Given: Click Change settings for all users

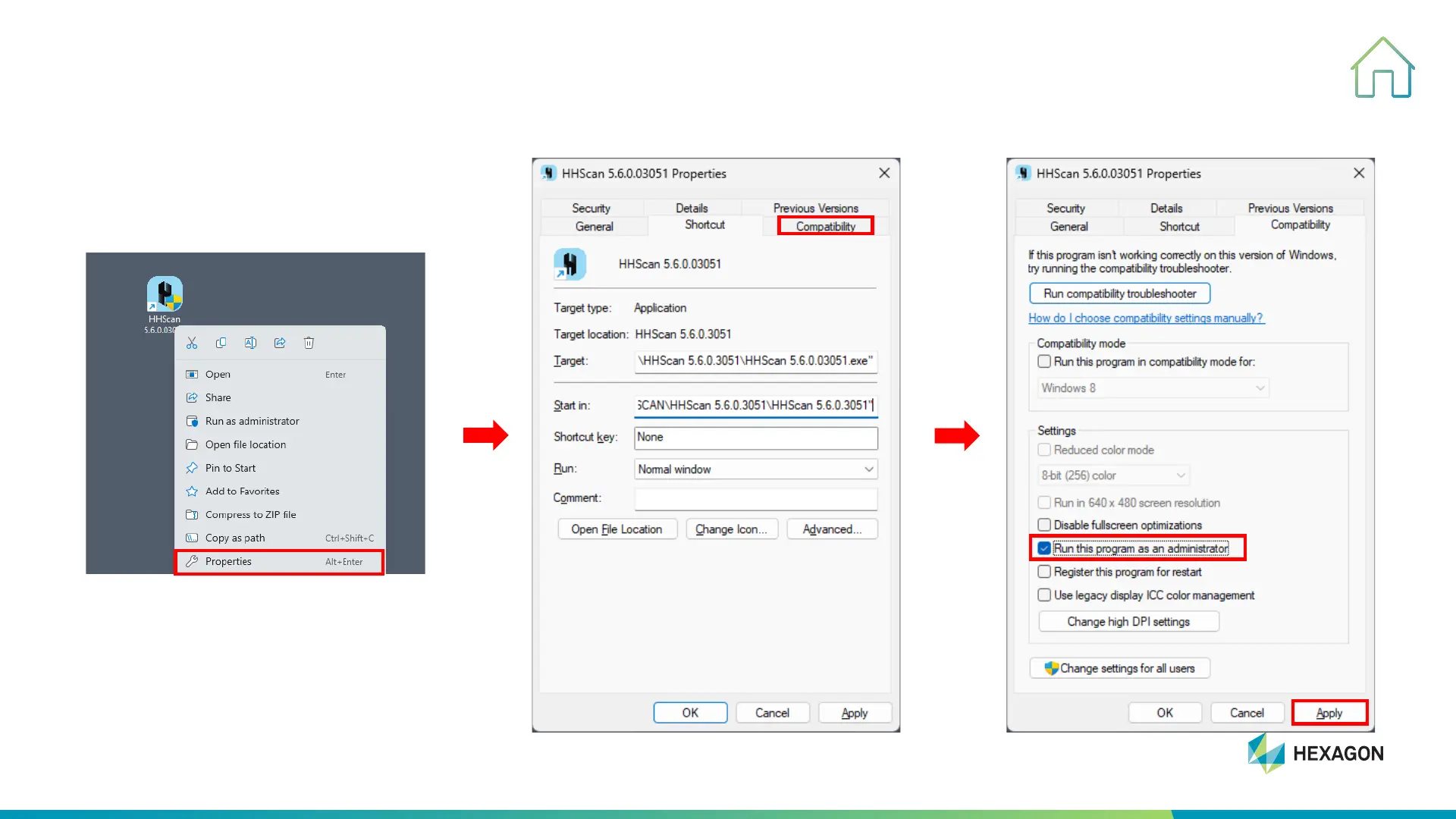Looking at the screenshot, I should [x=1119, y=668].
